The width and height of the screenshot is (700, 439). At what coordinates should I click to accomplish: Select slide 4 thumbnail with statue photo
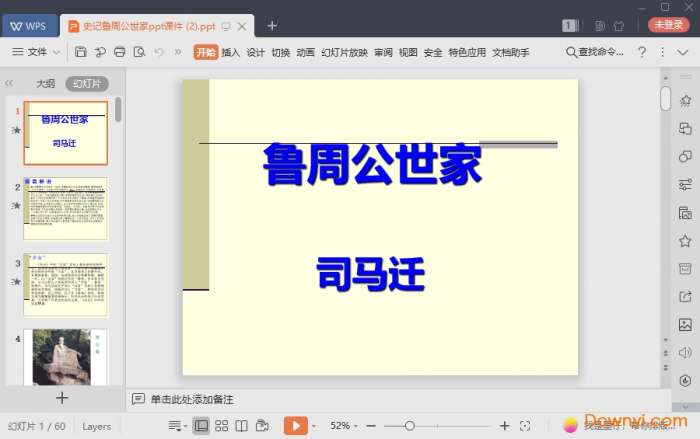tap(66, 357)
